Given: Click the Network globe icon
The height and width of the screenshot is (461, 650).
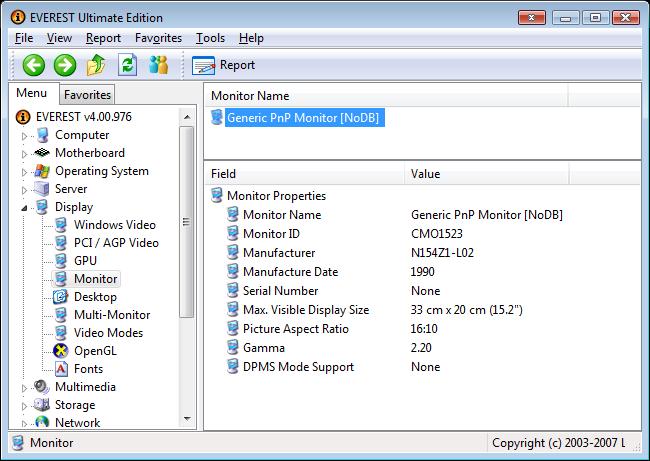Looking at the screenshot, I should click(42, 422).
